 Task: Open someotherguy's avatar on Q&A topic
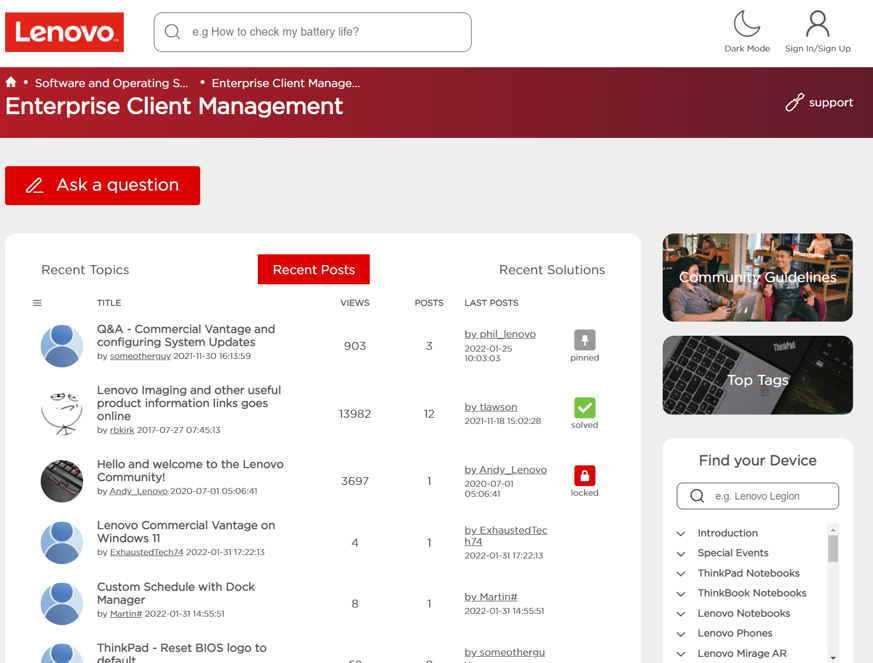tap(62, 346)
